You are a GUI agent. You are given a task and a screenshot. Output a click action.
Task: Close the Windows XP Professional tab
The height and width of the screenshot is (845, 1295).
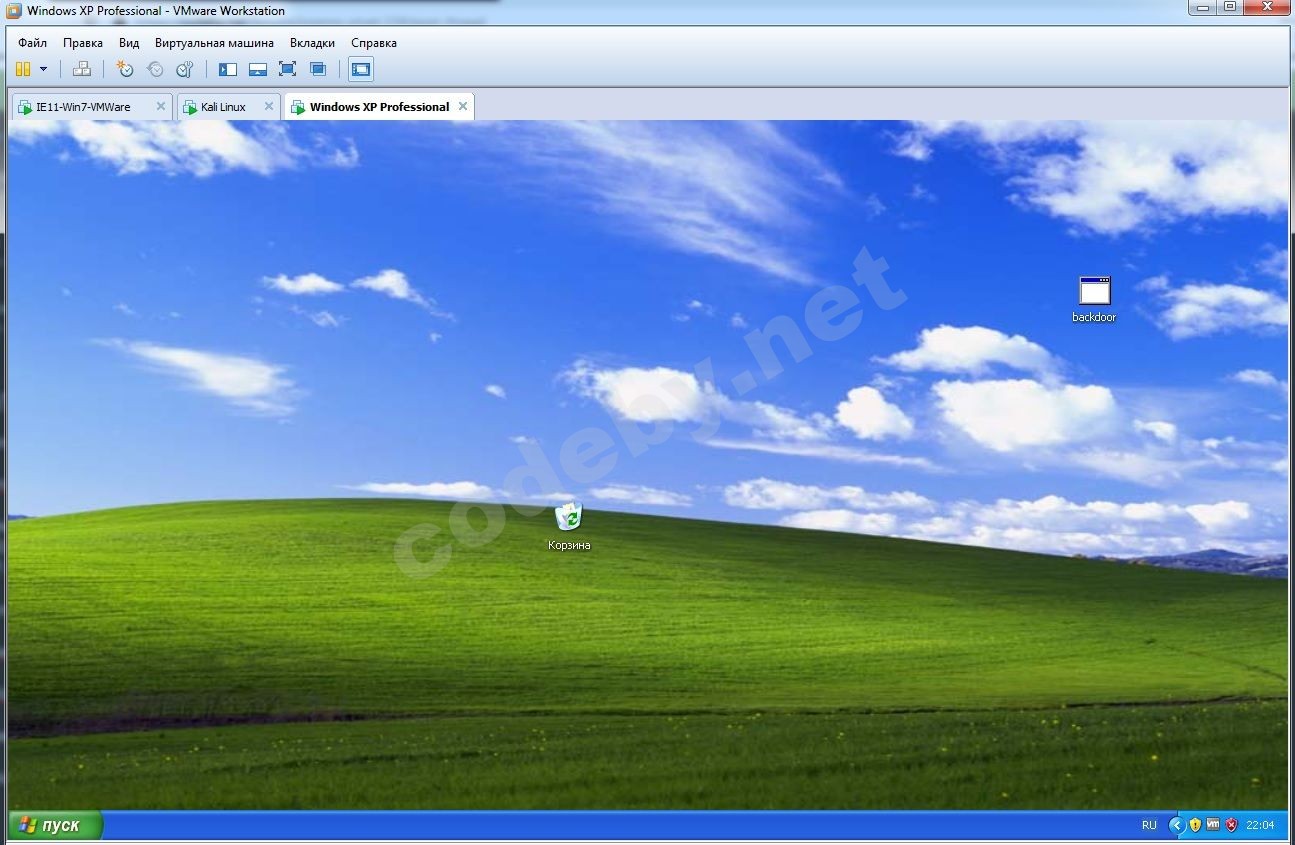[x=462, y=106]
